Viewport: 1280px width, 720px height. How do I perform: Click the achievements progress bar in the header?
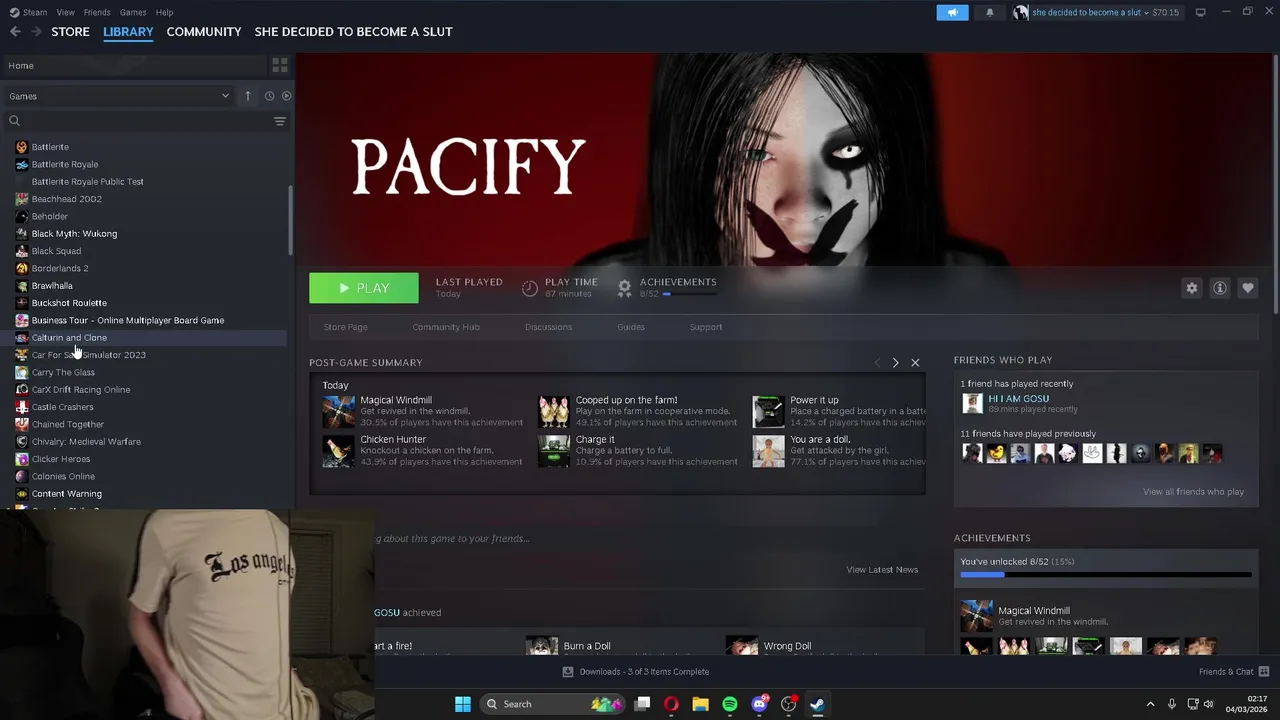coord(689,295)
